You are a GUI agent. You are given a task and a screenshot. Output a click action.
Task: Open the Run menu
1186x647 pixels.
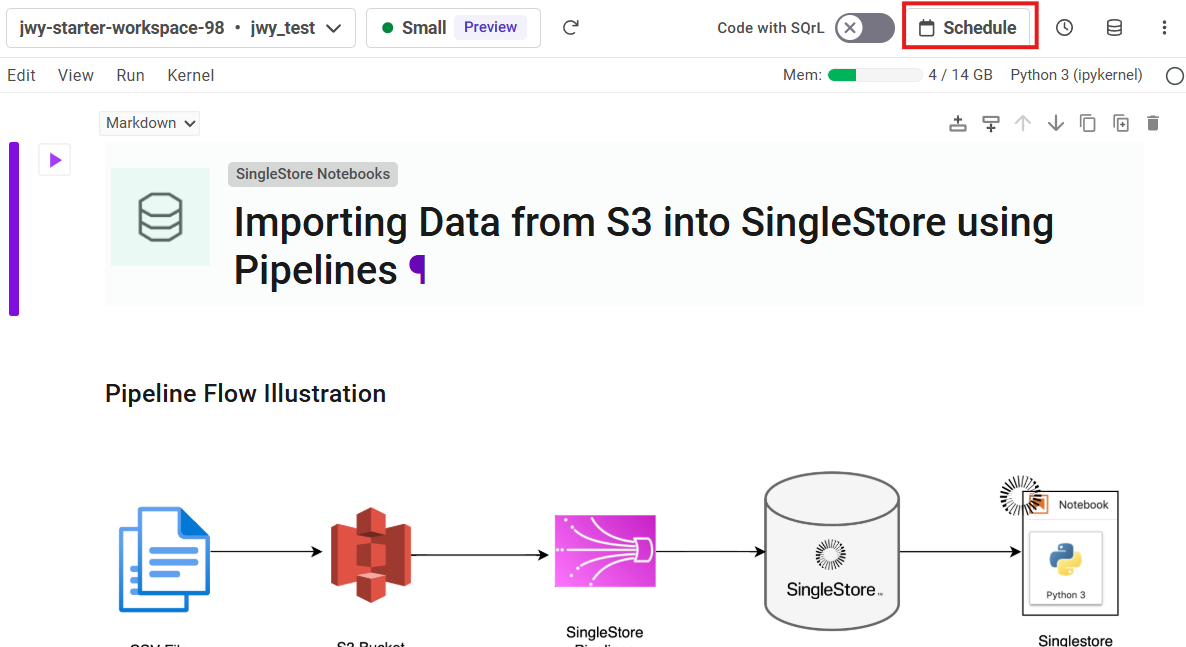130,76
